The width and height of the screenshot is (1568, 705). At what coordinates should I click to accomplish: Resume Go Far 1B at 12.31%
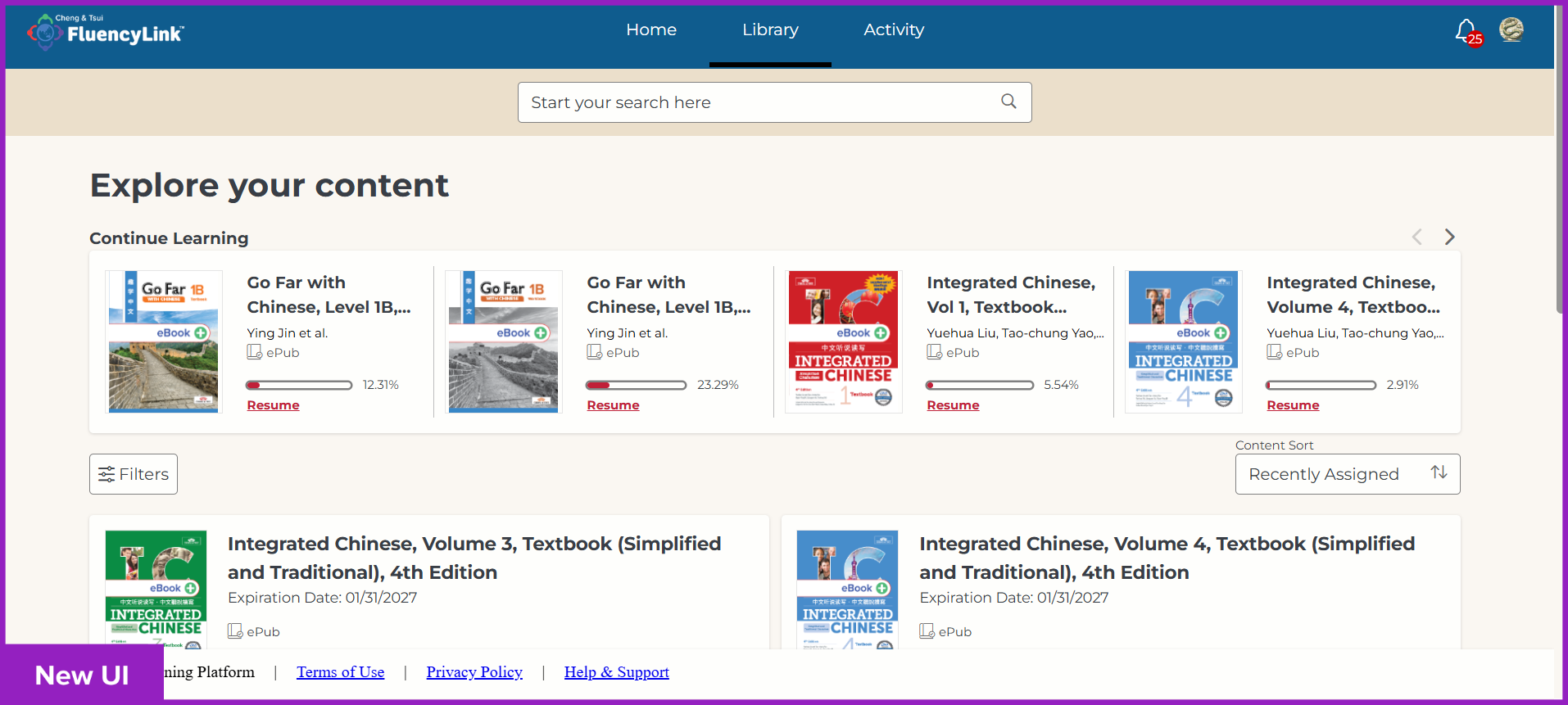coord(273,405)
